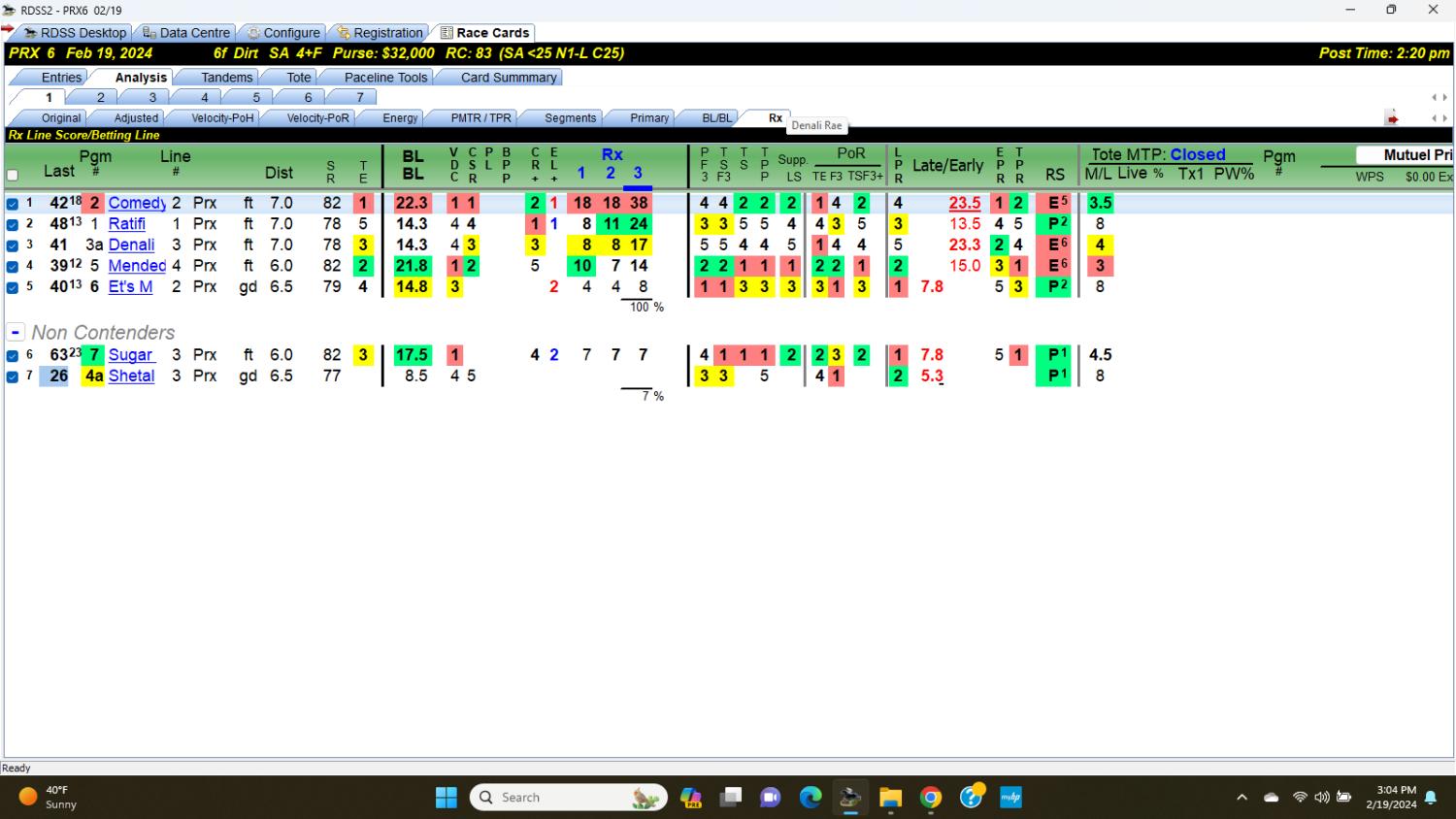The image size is (1456, 819).
Task: Uncheck the checkbox for horse Sugar
Action: 13,356
